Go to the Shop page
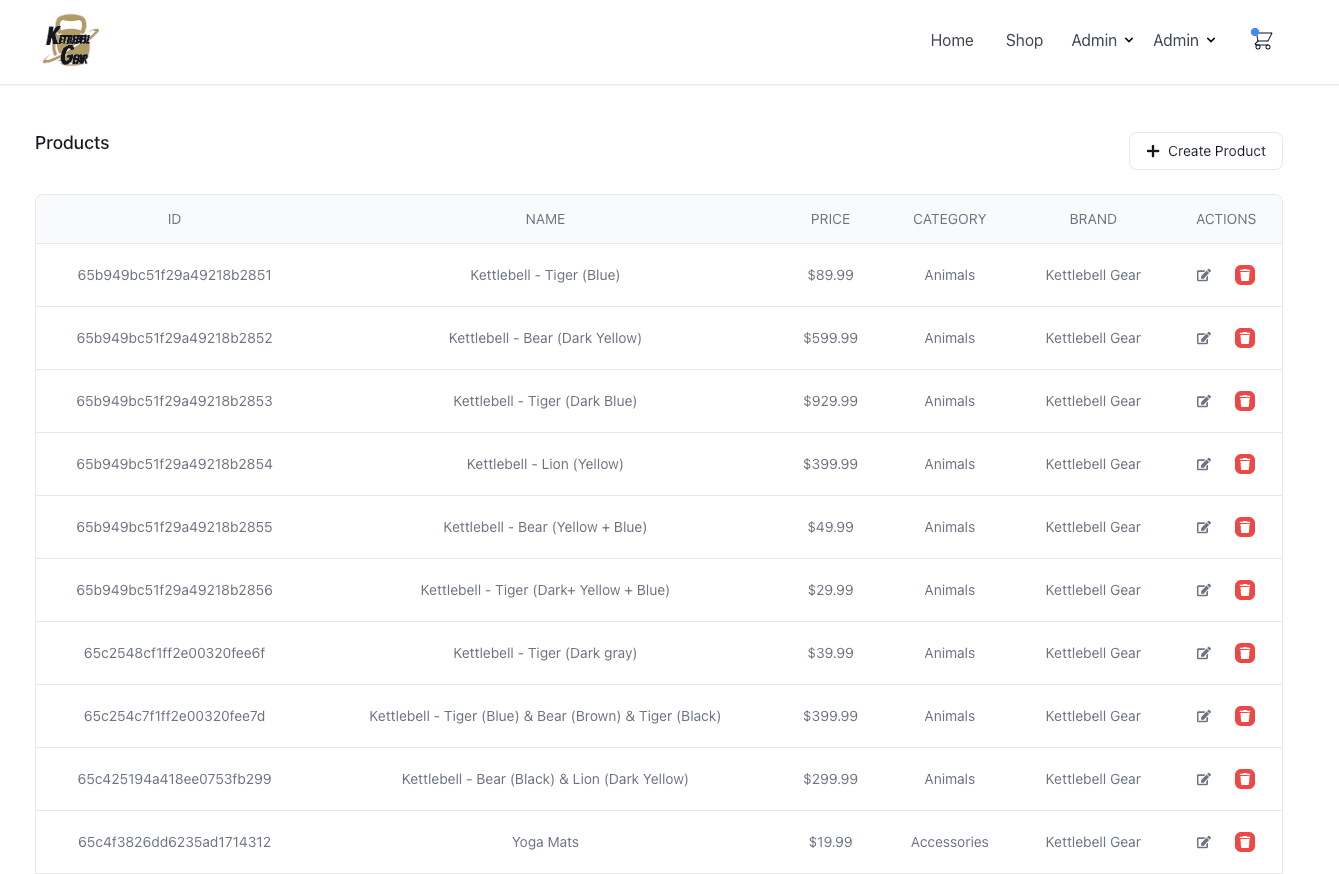 pos(1024,40)
